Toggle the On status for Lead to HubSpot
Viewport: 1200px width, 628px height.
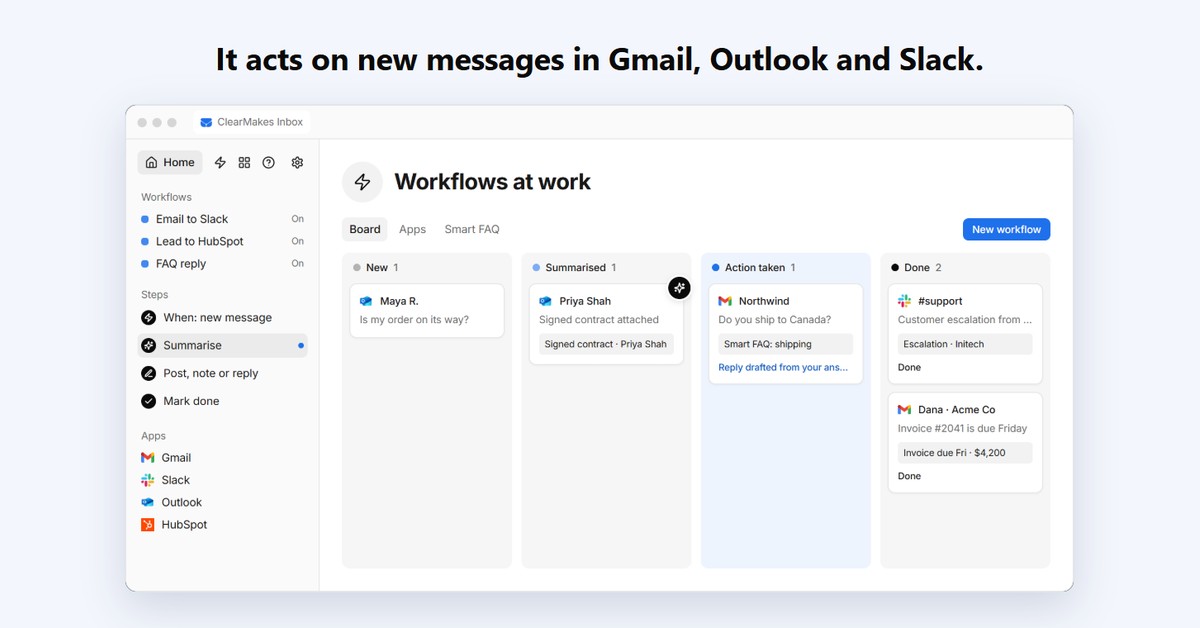coord(298,241)
